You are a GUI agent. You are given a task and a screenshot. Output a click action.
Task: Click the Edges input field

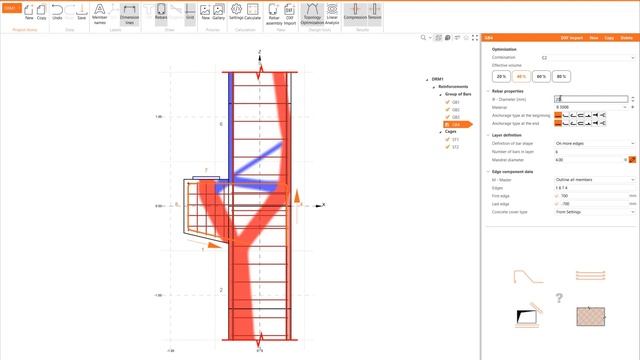point(595,188)
